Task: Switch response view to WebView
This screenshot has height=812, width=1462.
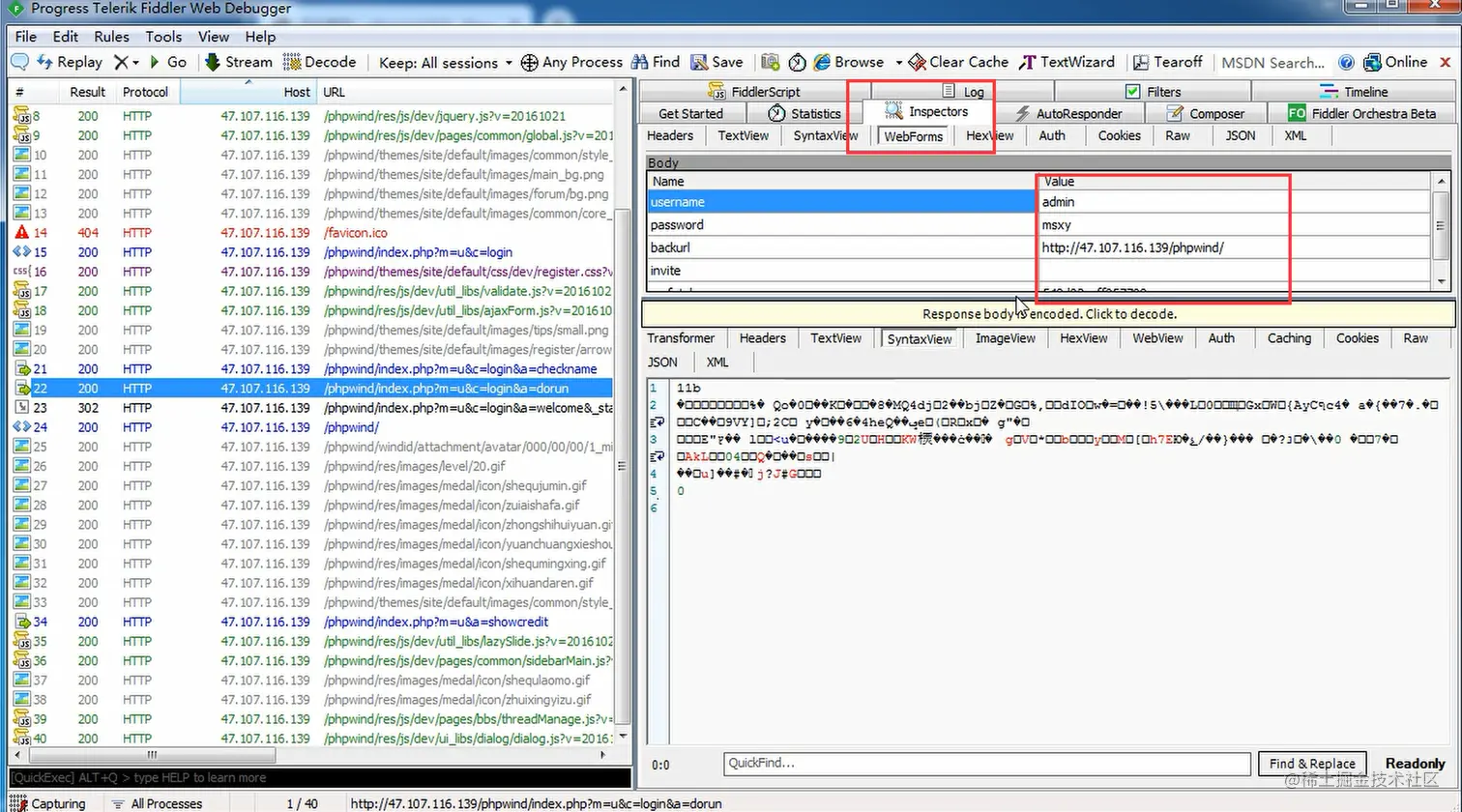Action: coord(1157,338)
